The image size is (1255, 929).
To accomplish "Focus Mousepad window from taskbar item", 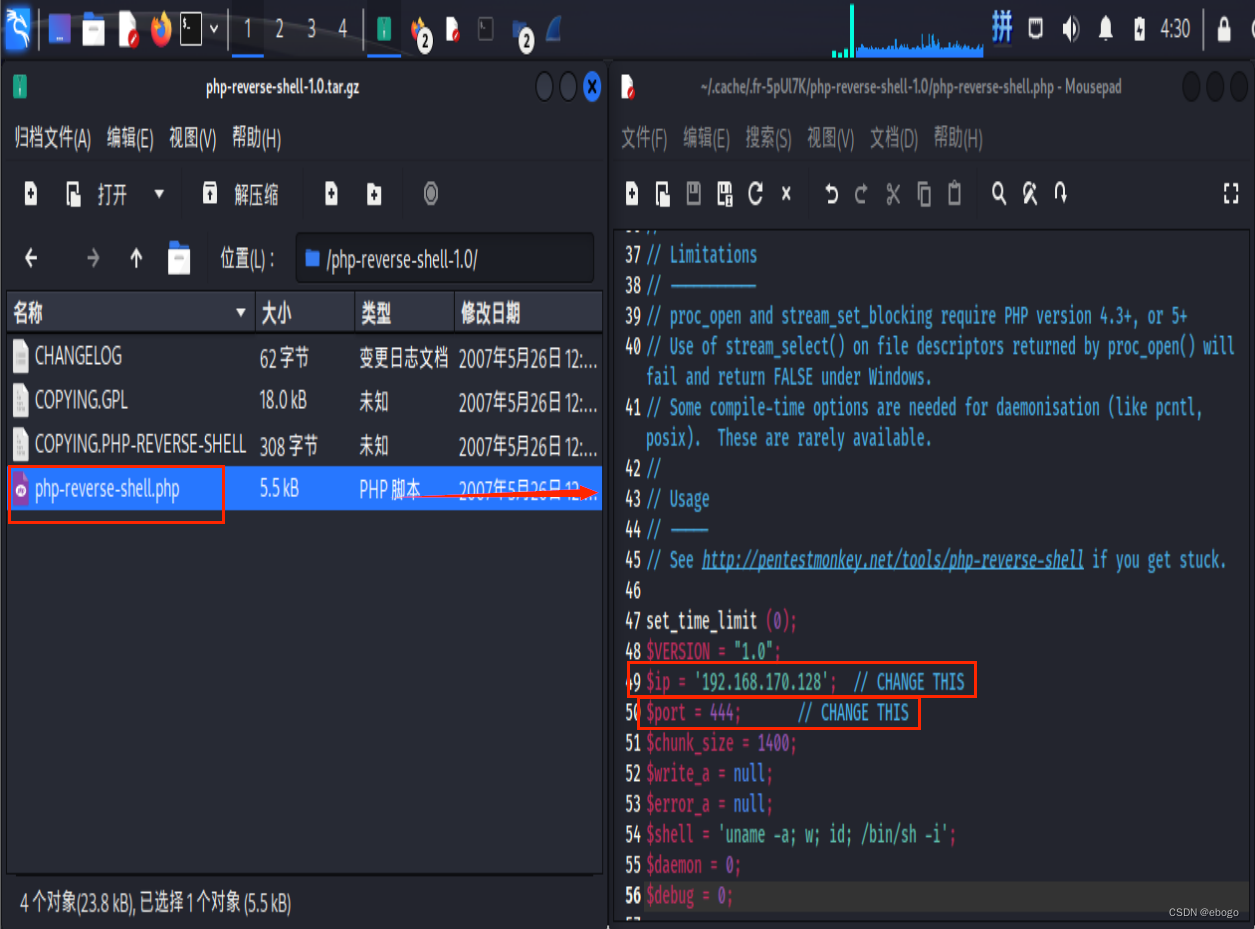I will 452,30.
